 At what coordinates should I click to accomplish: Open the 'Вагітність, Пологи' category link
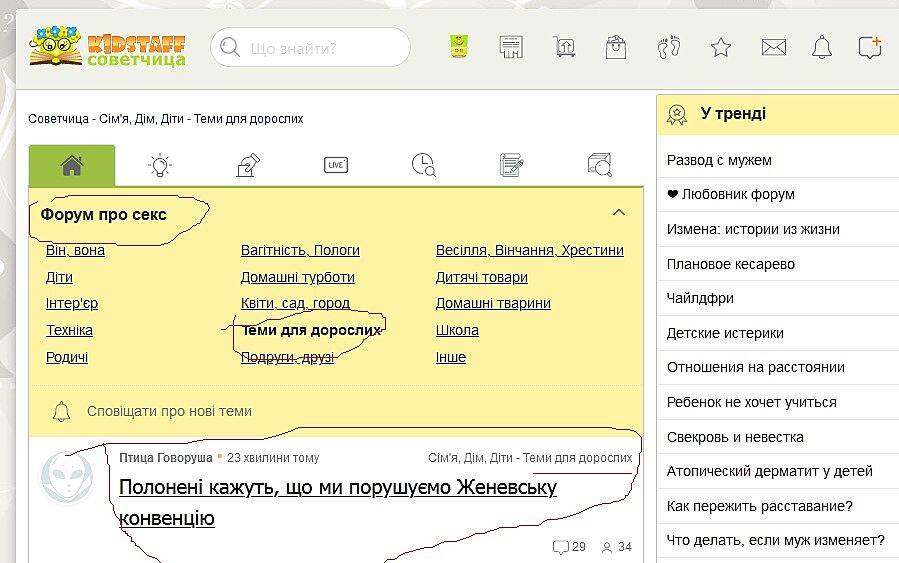(300, 250)
